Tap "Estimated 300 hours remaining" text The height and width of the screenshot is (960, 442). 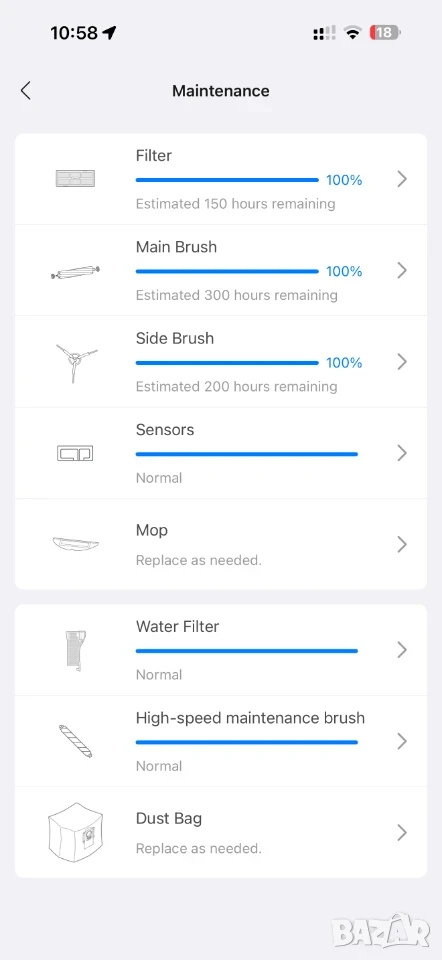[236, 295]
